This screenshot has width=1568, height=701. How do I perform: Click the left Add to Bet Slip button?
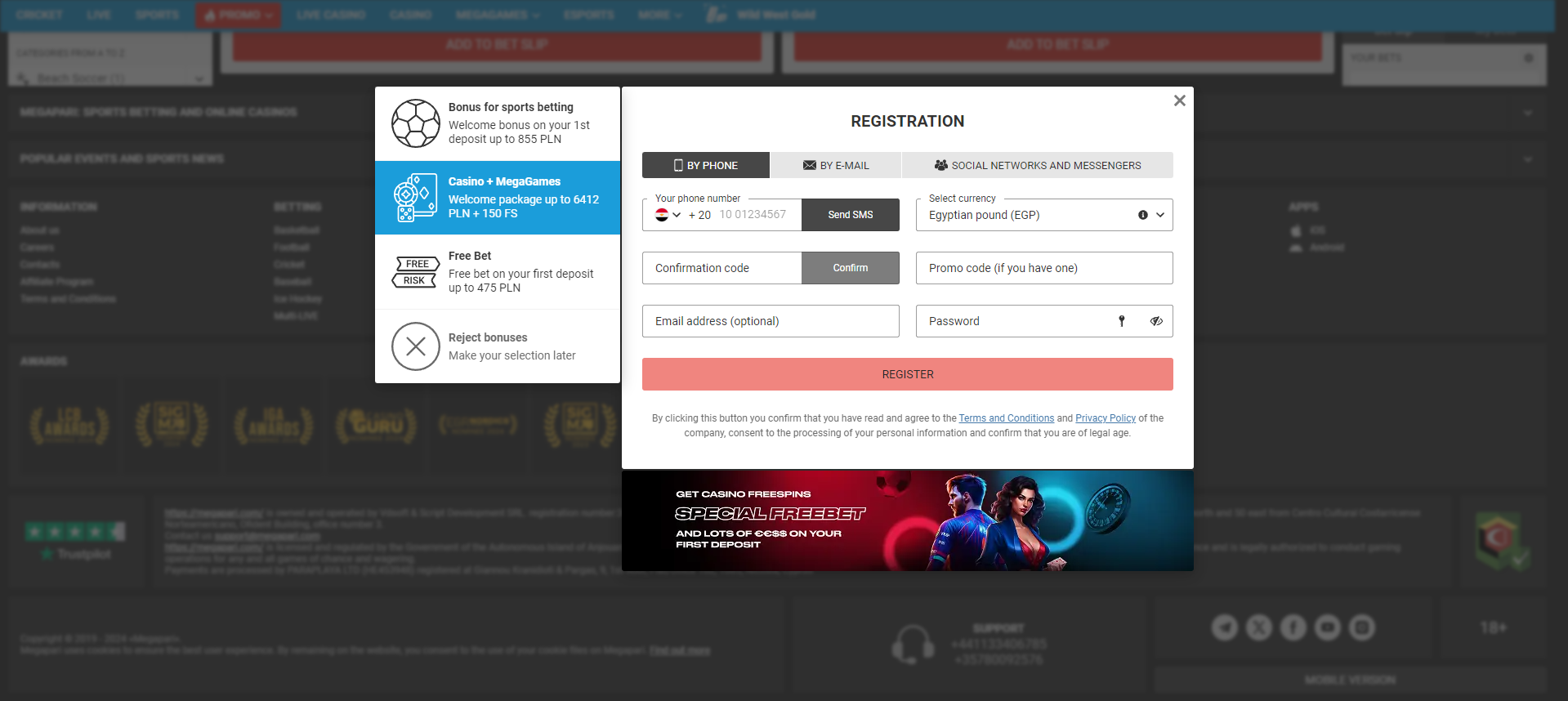tap(497, 44)
